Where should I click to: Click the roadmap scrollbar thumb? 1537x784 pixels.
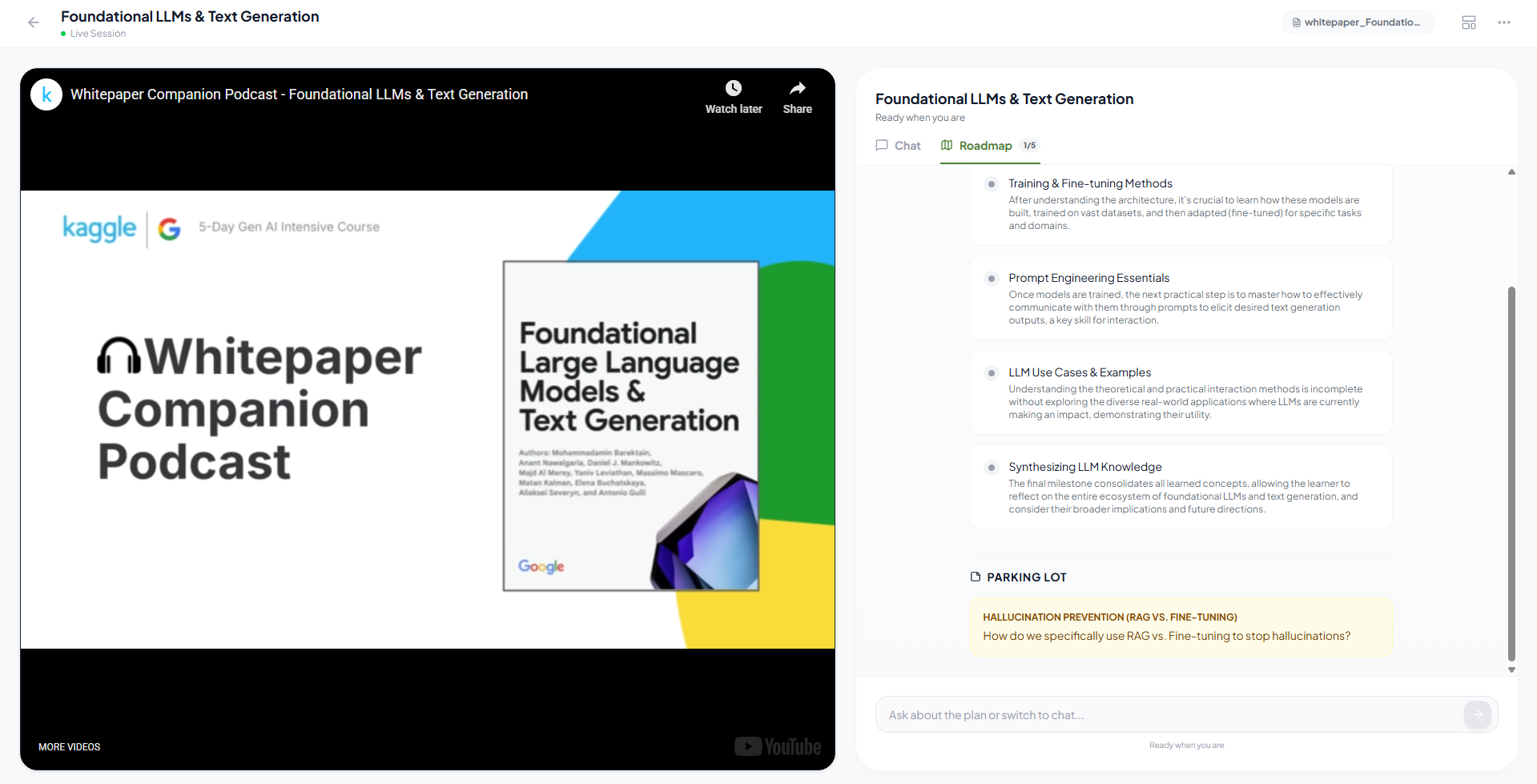[x=1511, y=473]
